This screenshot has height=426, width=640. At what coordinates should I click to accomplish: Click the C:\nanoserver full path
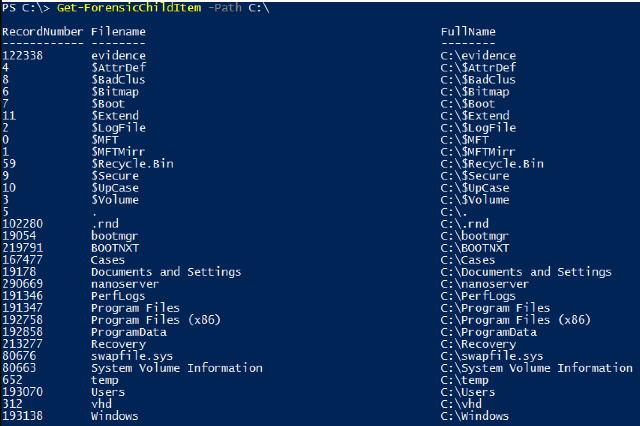tap(485, 284)
